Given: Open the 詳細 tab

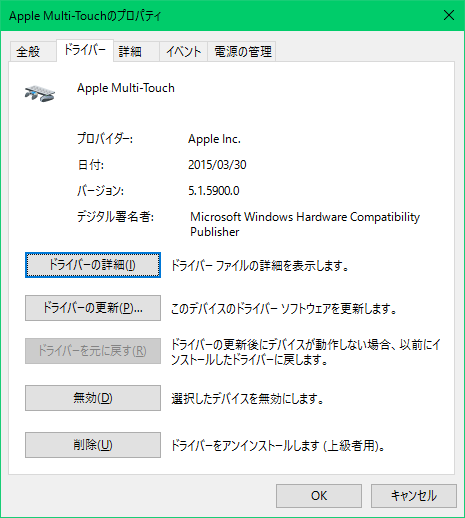Looking at the screenshot, I should [x=136, y=51].
